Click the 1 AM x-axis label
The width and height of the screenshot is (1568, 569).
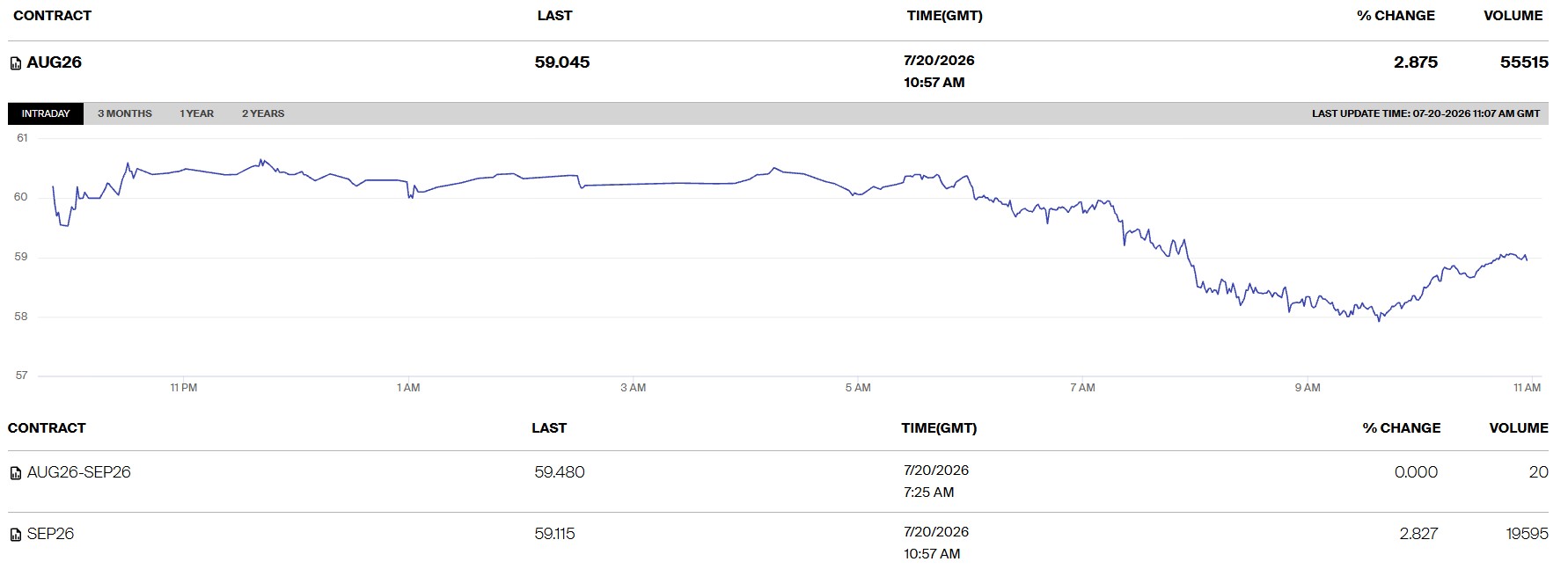408,388
